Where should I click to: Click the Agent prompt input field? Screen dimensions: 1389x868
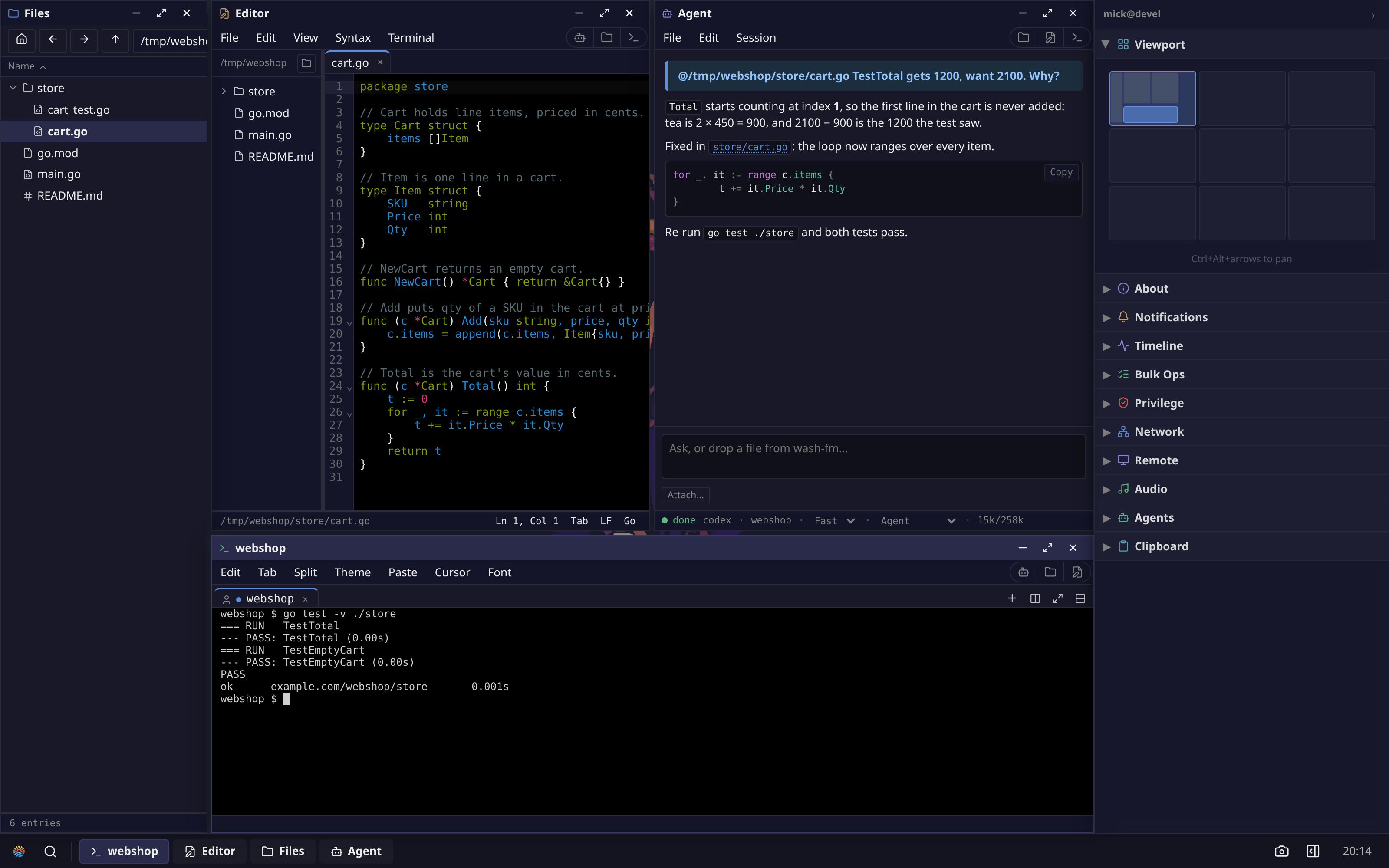[x=873, y=457]
